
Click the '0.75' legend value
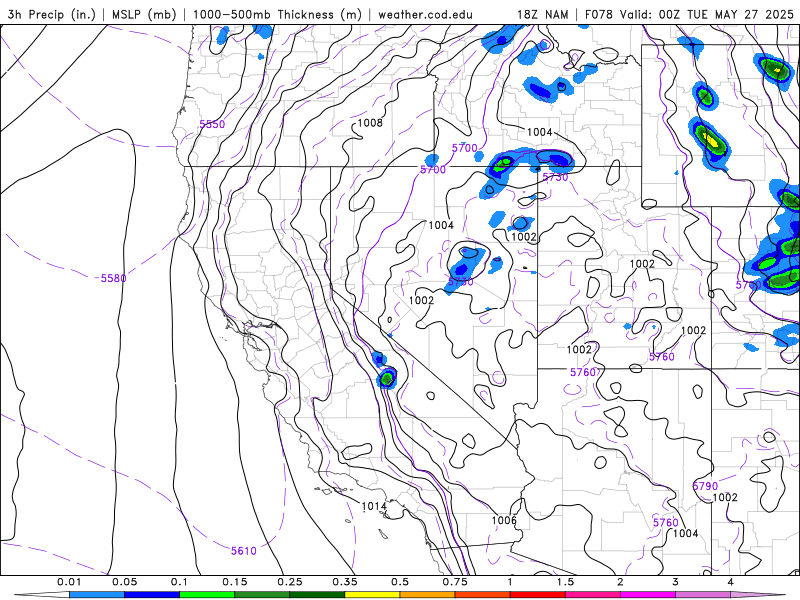455,582
